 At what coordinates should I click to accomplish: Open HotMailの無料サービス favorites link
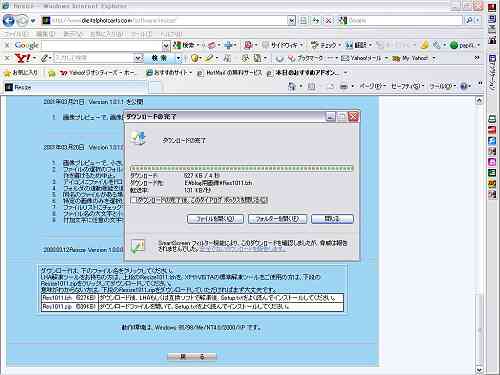pyautogui.click(x=230, y=73)
